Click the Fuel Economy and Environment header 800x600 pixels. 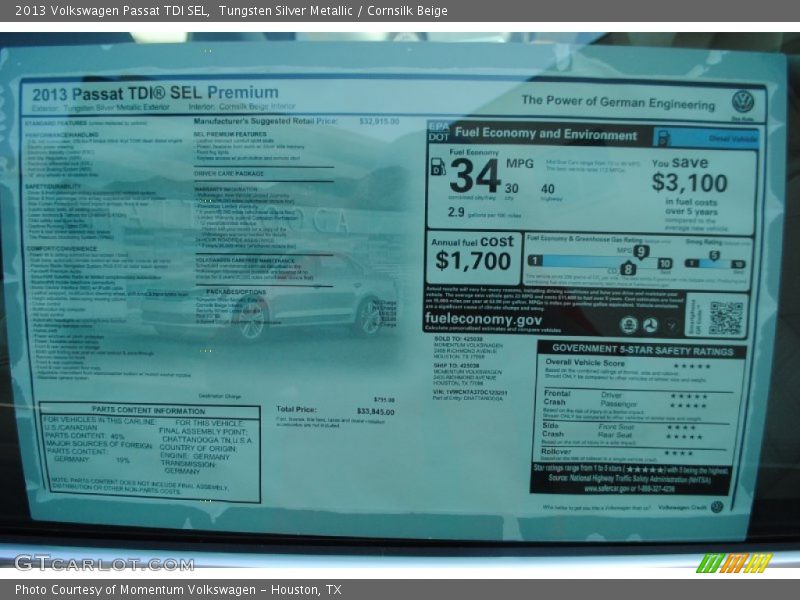[545, 133]
